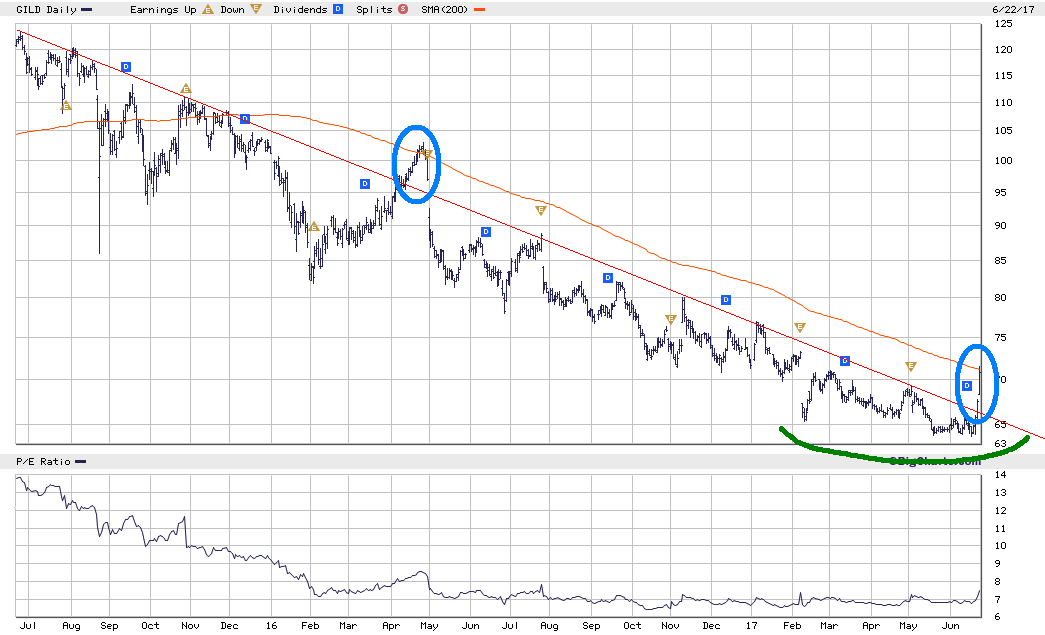Screen dimensions: 1045x635
Task: Click earnings-up marker near February 2016
Action: (314, 227)
